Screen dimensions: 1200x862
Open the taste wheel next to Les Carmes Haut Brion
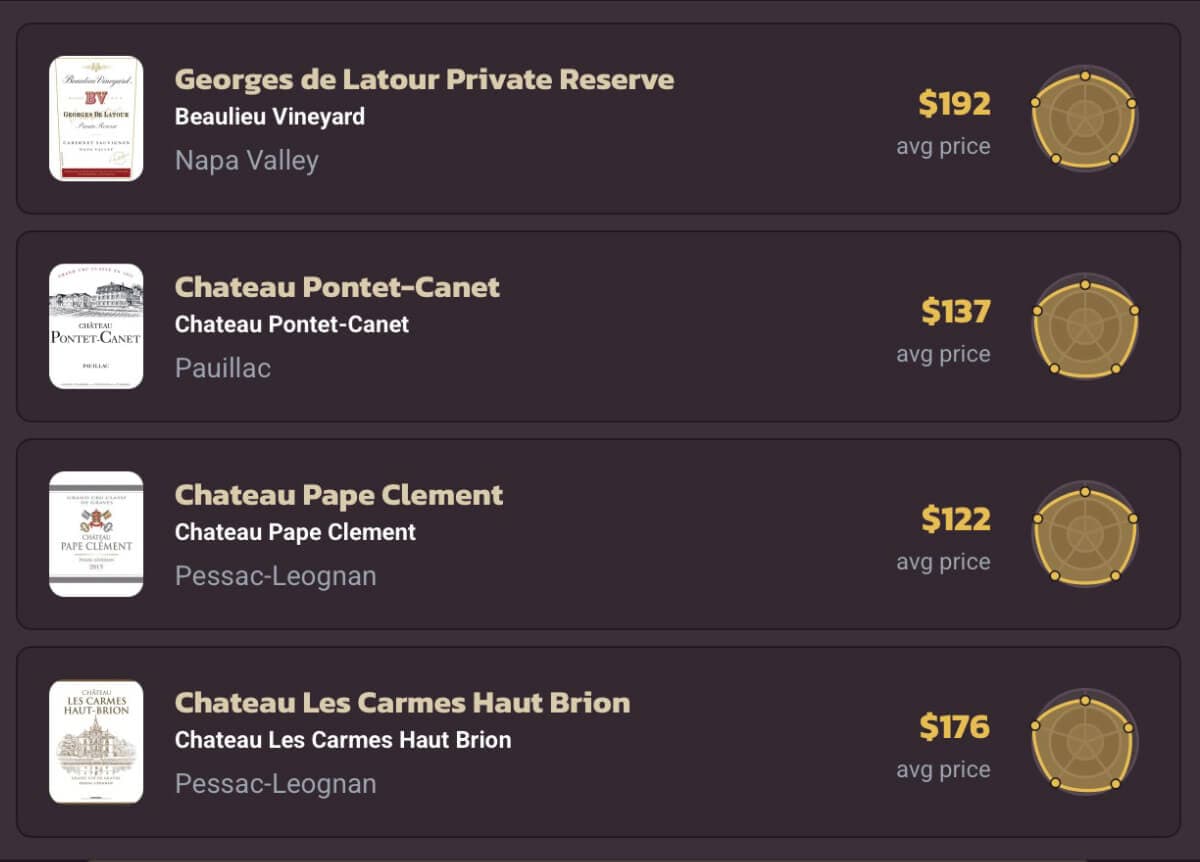click(1083, 740)
